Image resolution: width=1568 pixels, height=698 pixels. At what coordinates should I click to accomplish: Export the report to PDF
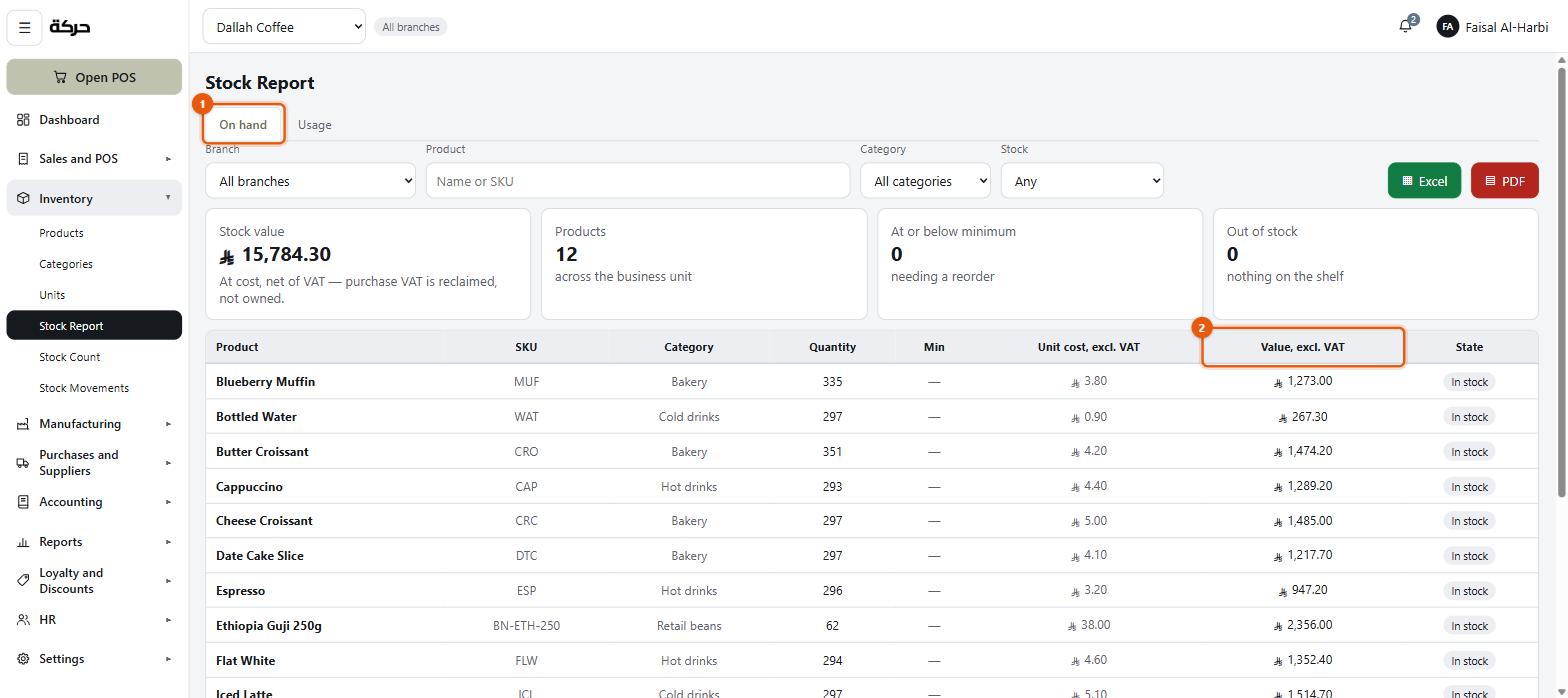click(1504, 181)
